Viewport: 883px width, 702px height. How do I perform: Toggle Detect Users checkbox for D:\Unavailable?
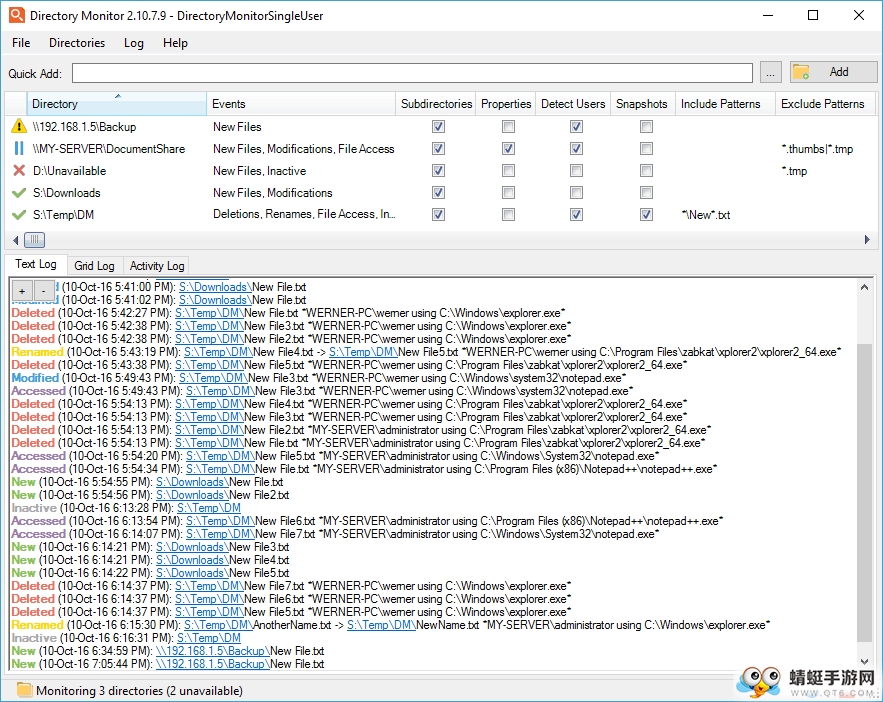(x=576, y=170)
